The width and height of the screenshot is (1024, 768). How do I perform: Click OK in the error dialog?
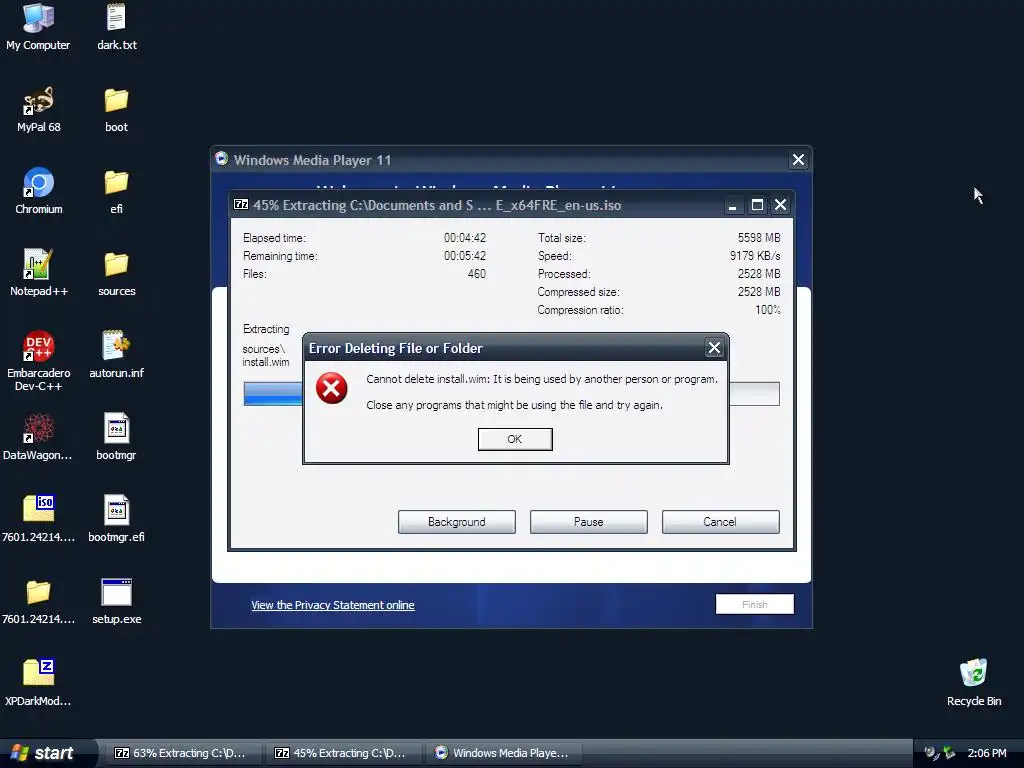pyautogui.click(x=515, y=439)
